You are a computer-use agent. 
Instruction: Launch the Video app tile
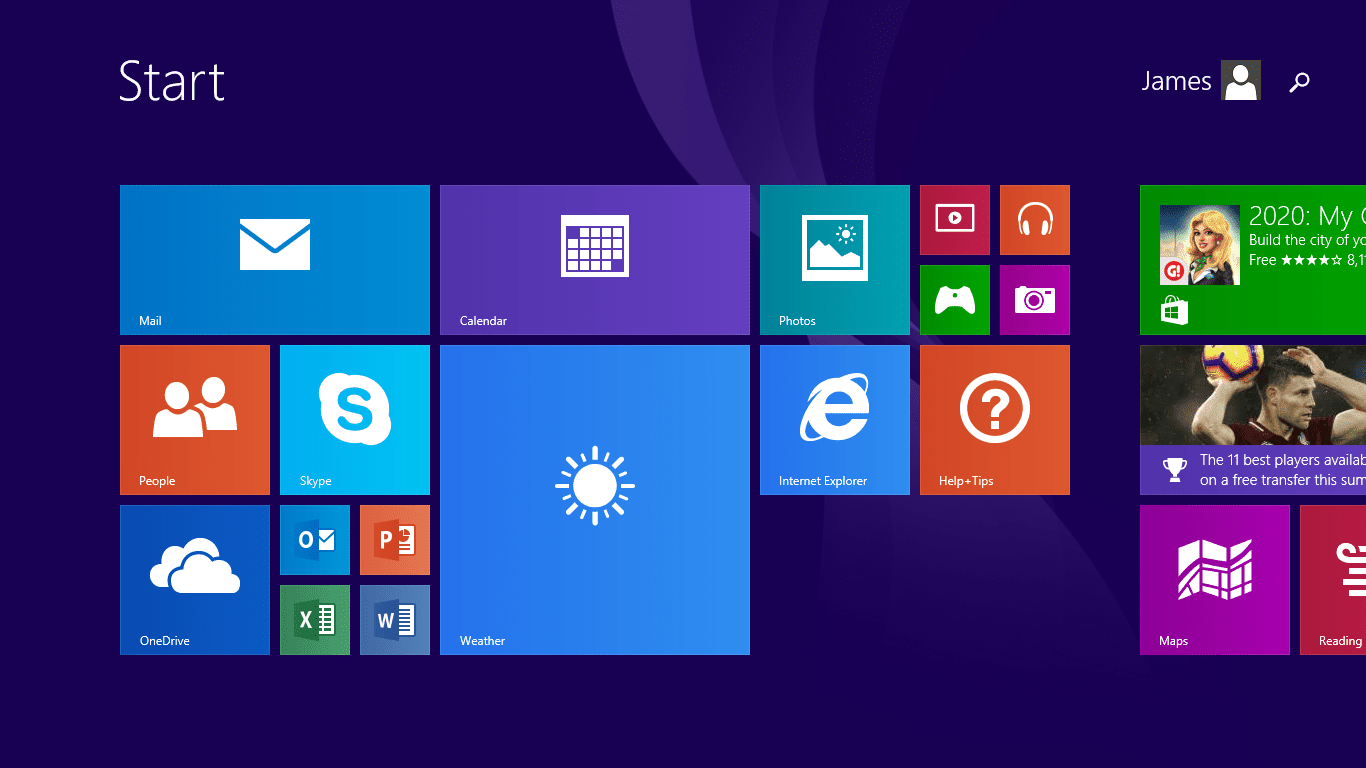click(x=954, y=220)
